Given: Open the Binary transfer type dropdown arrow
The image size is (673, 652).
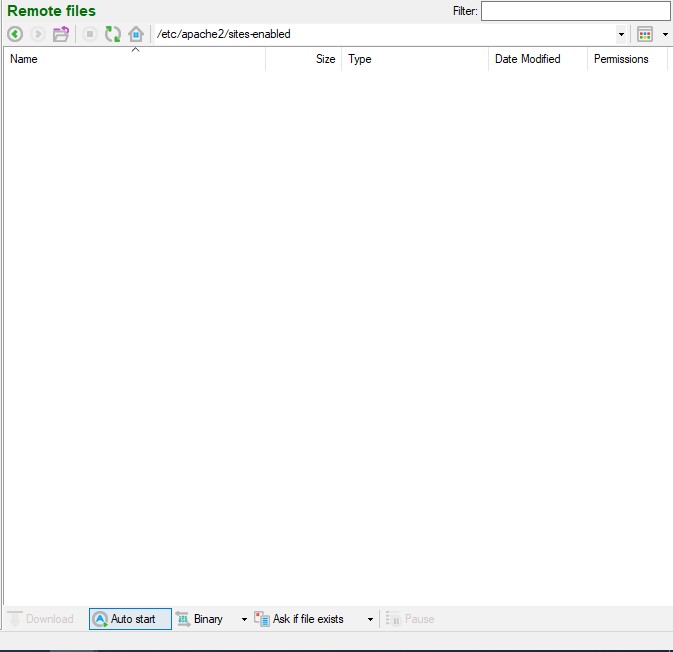Looking at the screenshot, I should click(x=244, y=619).
